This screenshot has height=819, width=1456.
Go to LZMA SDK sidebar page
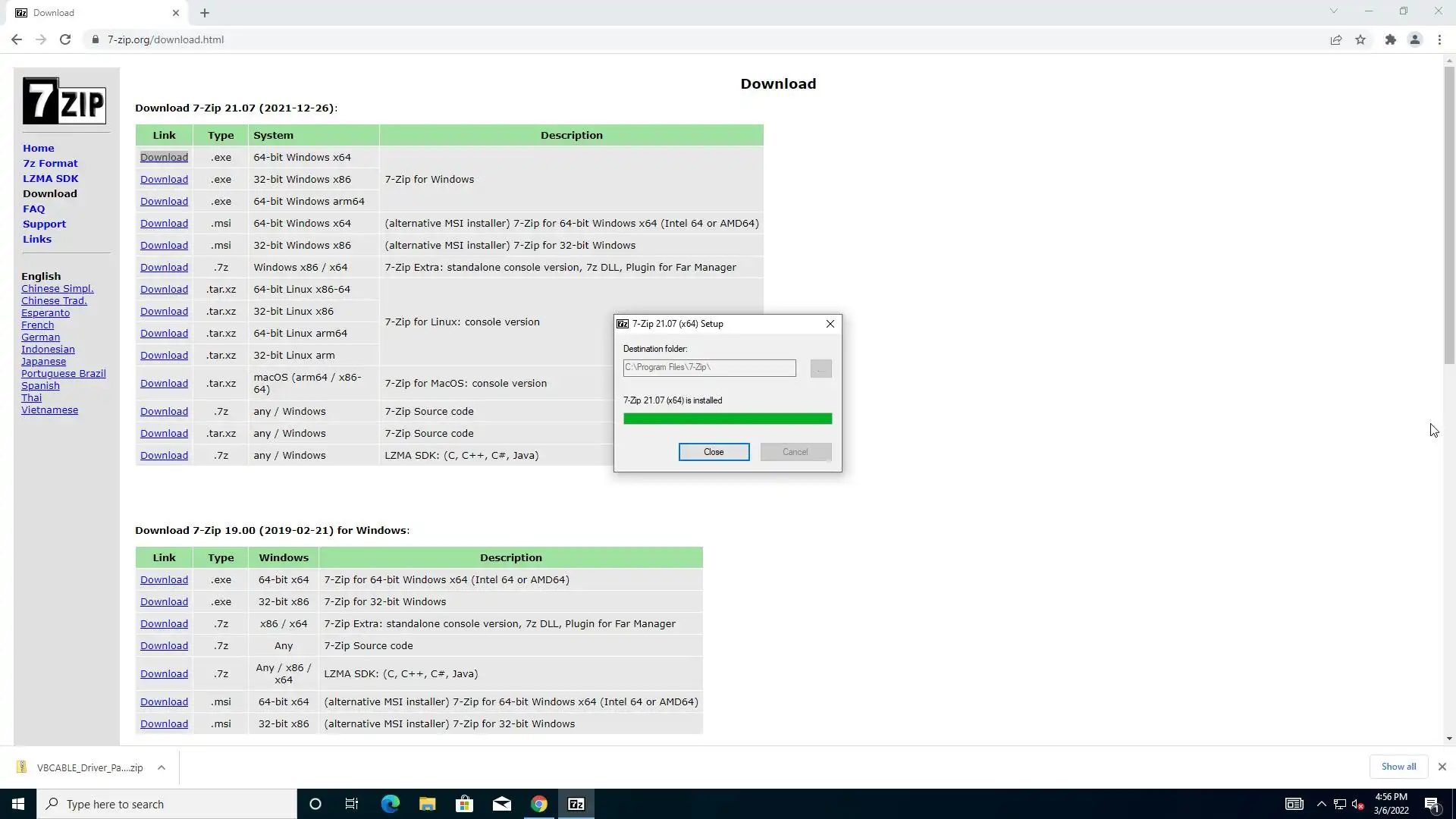(50, 178)
